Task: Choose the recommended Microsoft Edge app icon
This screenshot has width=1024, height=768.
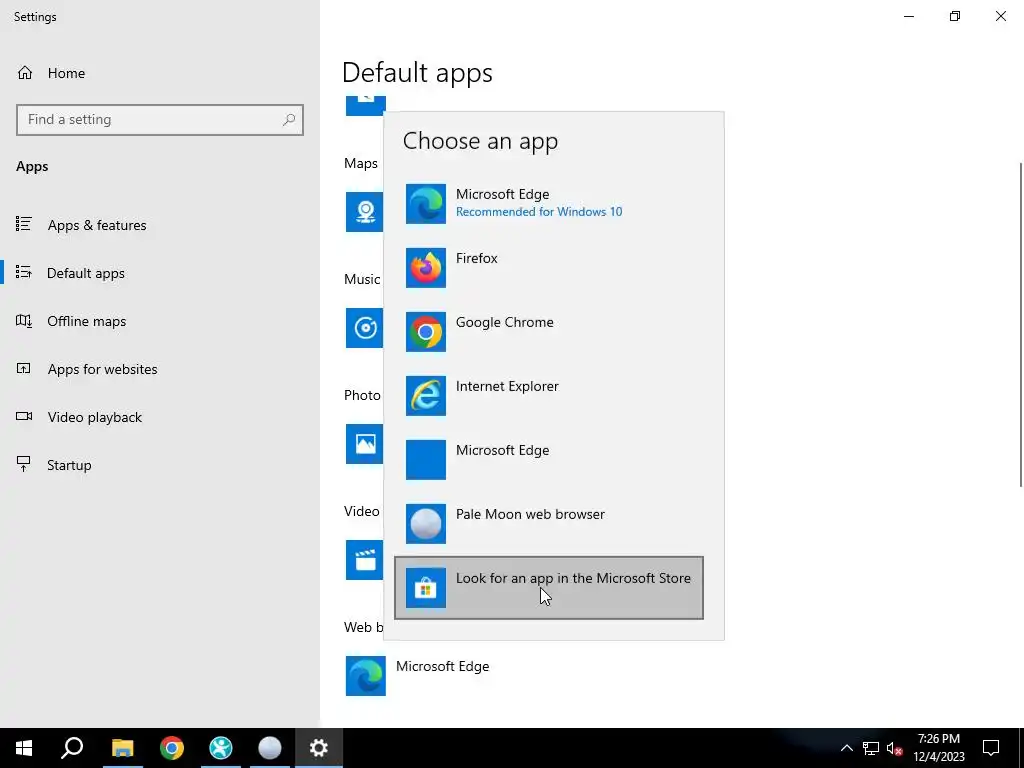Action: click(426, 204)
